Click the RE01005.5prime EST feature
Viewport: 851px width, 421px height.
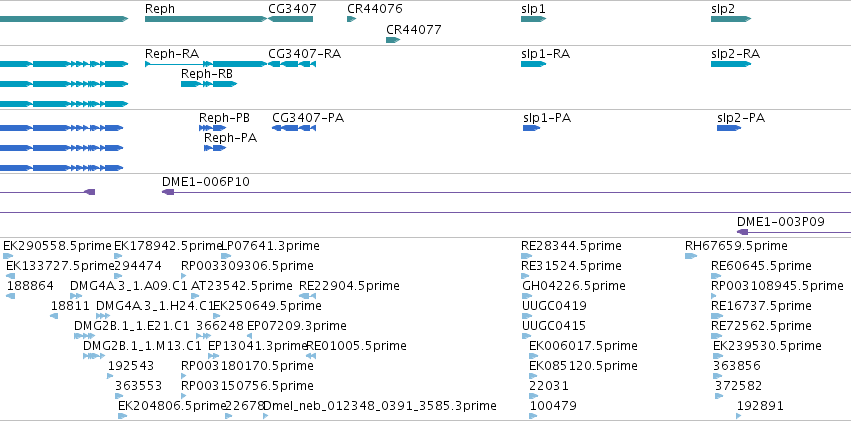(311, 356)
